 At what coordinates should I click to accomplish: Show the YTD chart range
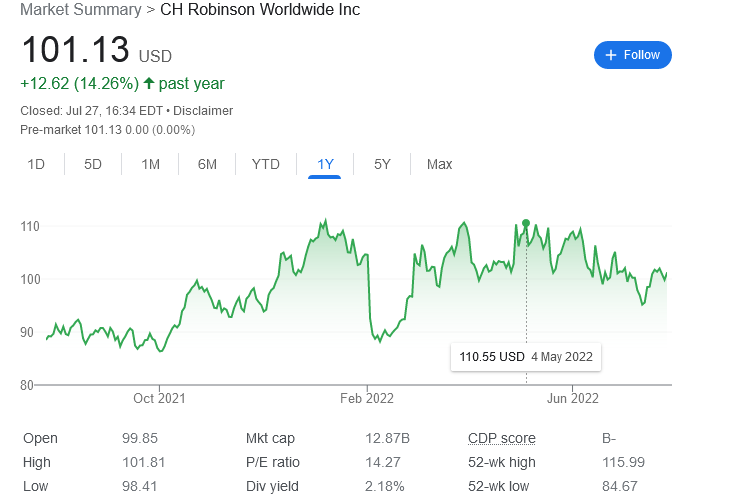click(266, 164)
